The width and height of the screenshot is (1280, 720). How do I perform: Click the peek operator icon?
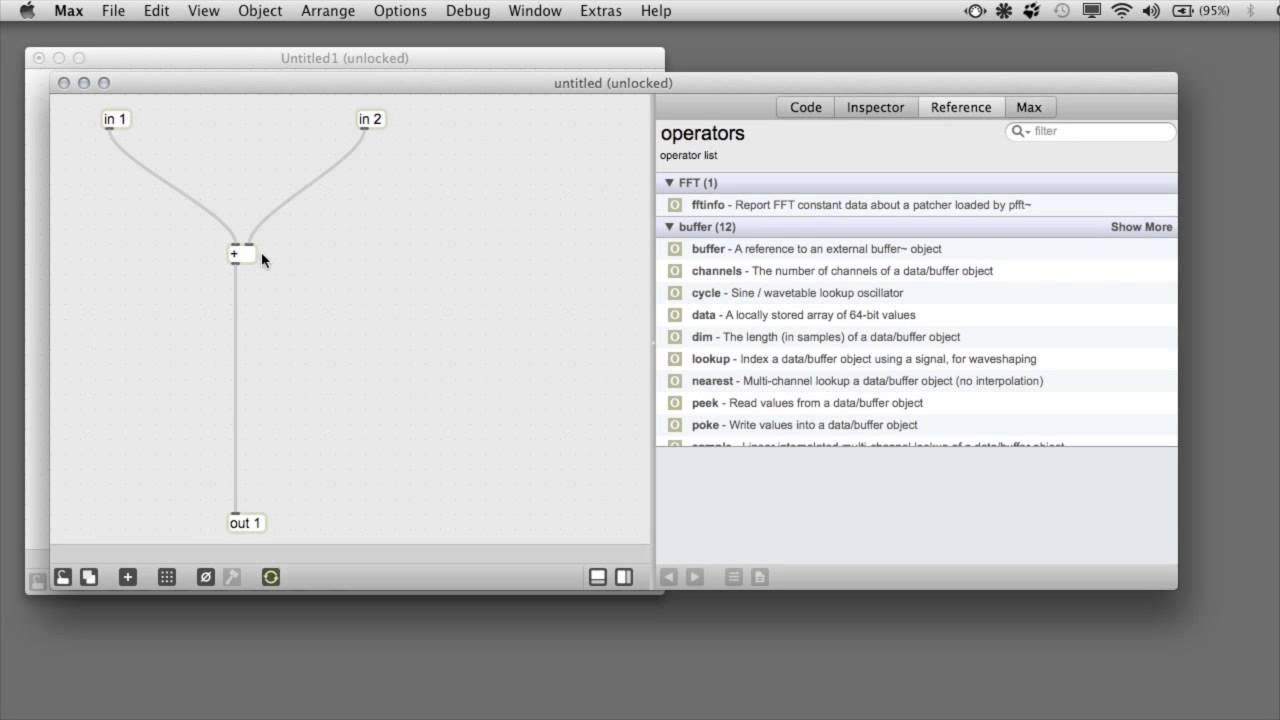click(675, 403)
